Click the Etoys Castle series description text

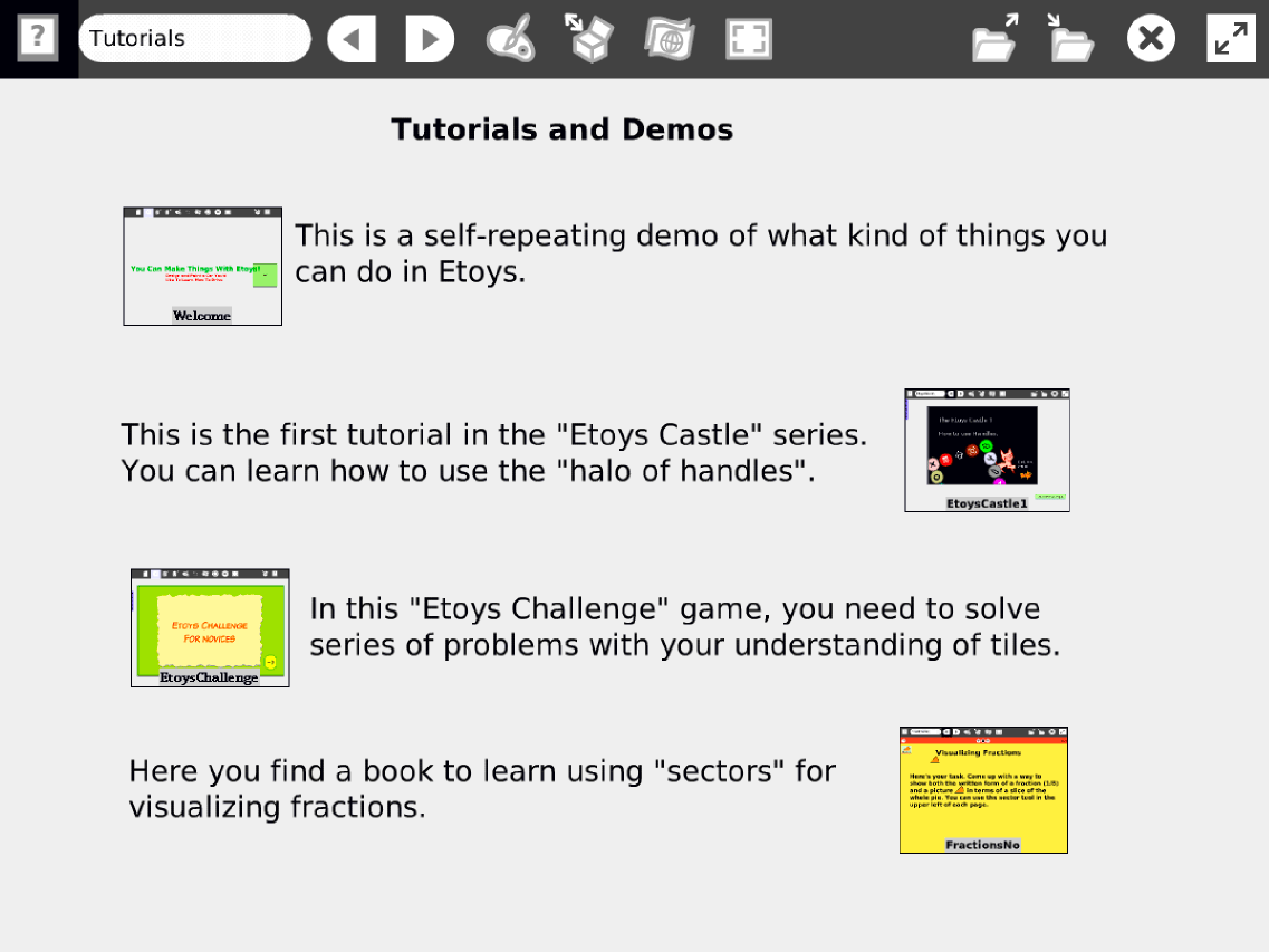tap(493, 452)
